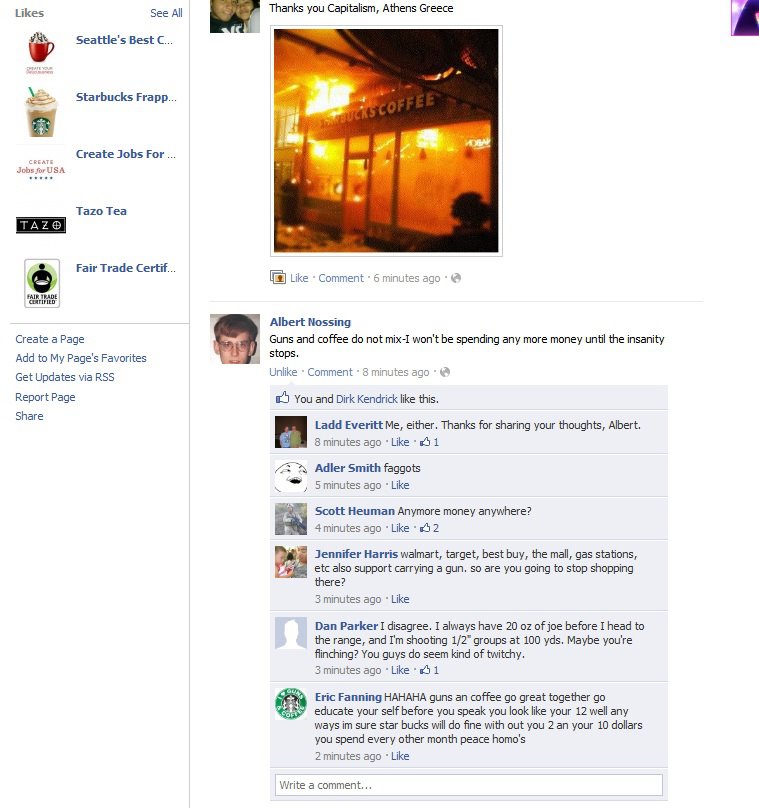This screenshot has height=808, width=759.
Task: Open Dirk Kendrick's profile link
Action: pos(366,399)
